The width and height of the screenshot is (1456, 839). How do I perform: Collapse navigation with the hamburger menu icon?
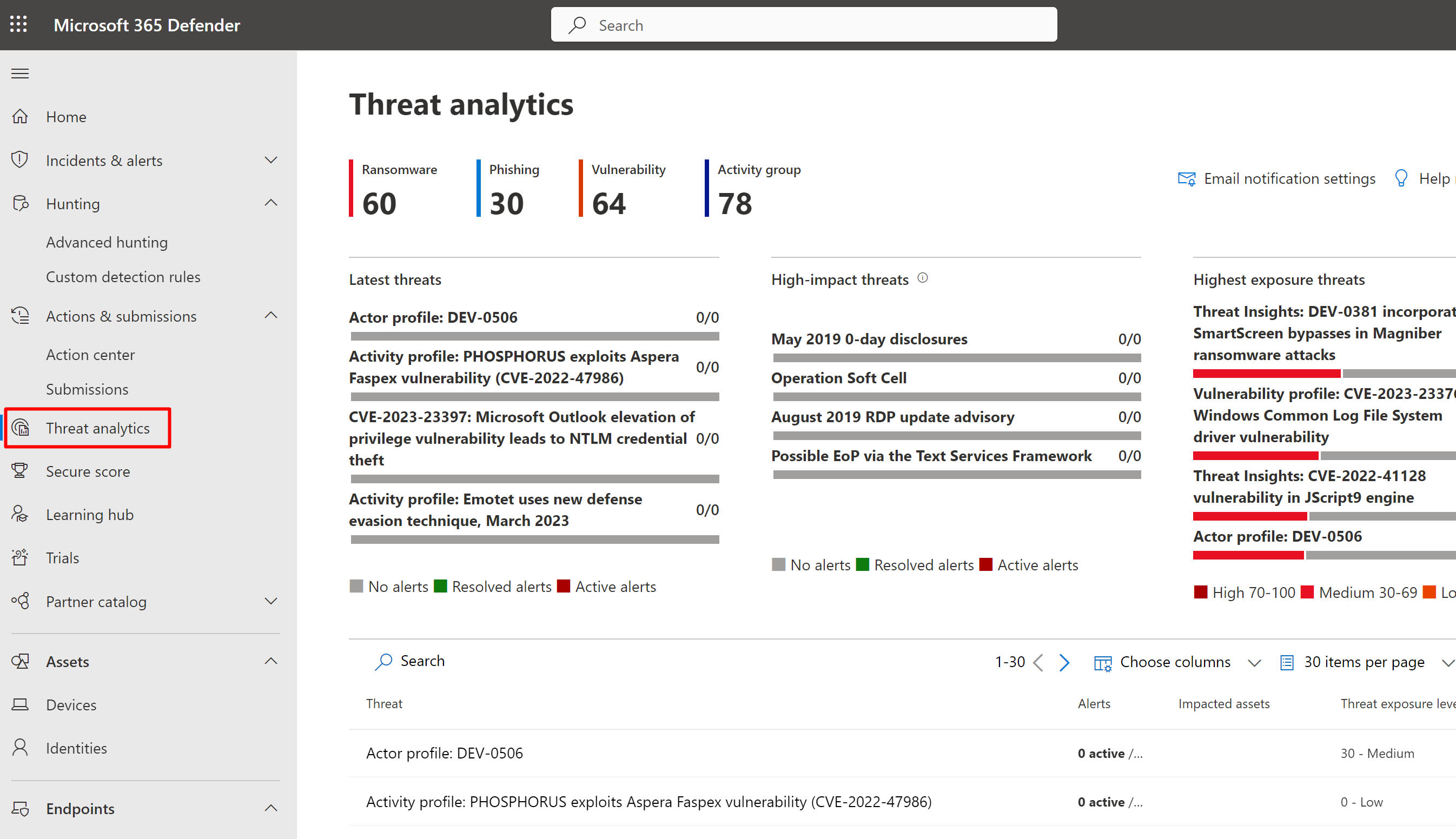point(20,73)
